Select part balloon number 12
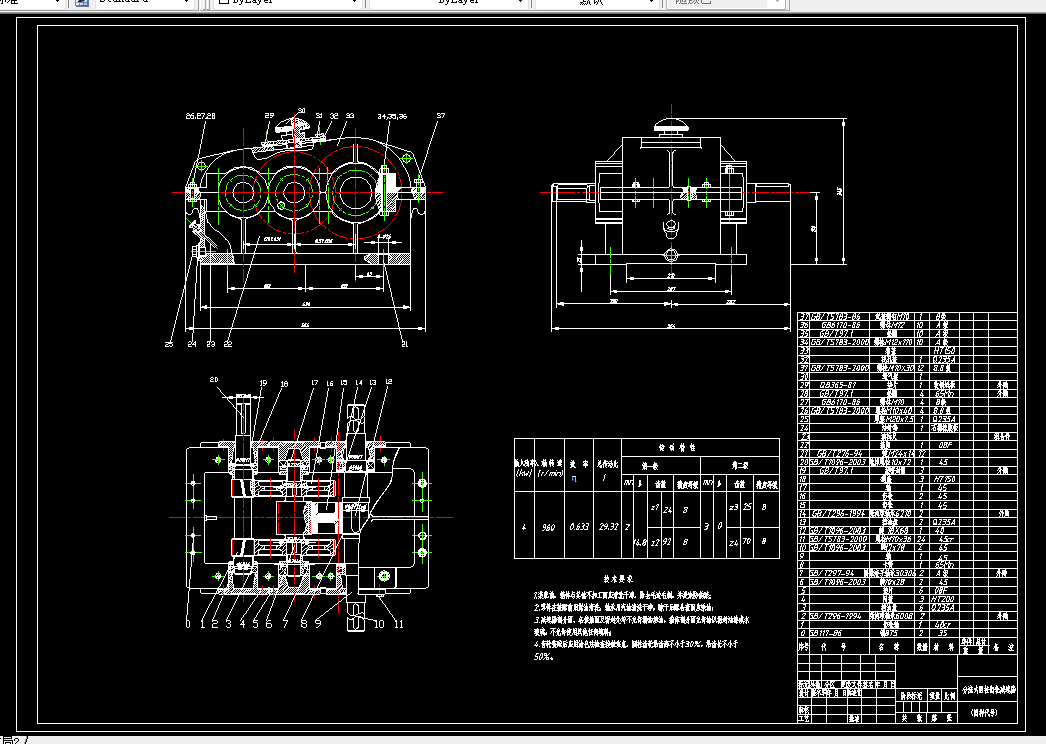This screenshot has width=1046, height=744. click(x=388, y=382)
